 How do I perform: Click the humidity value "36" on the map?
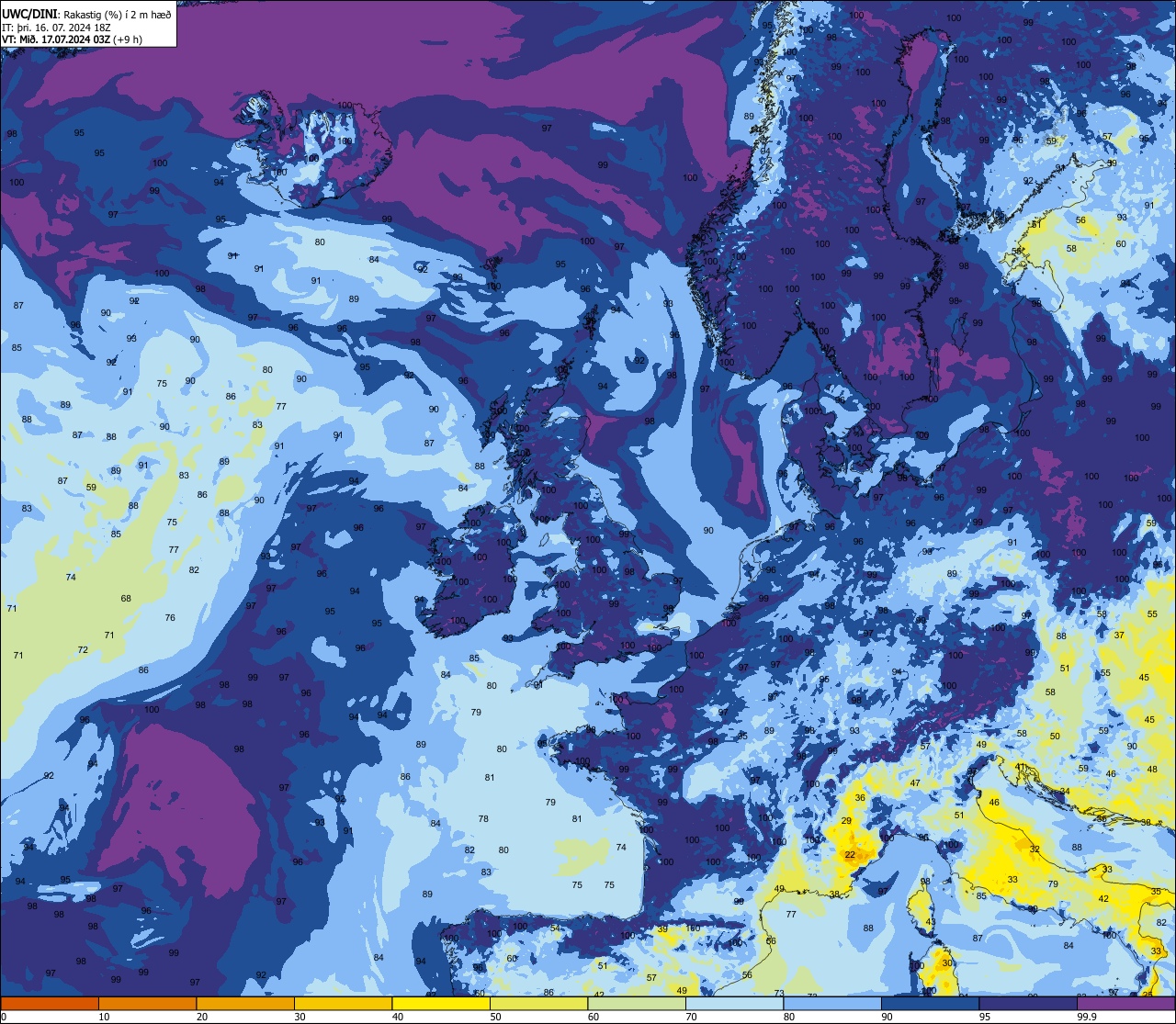tap(860, 798)
